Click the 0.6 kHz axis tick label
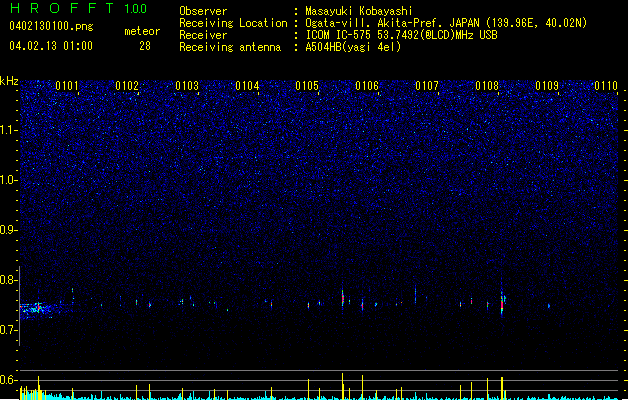Screen dimensions: 629x400 pos(9,380)
